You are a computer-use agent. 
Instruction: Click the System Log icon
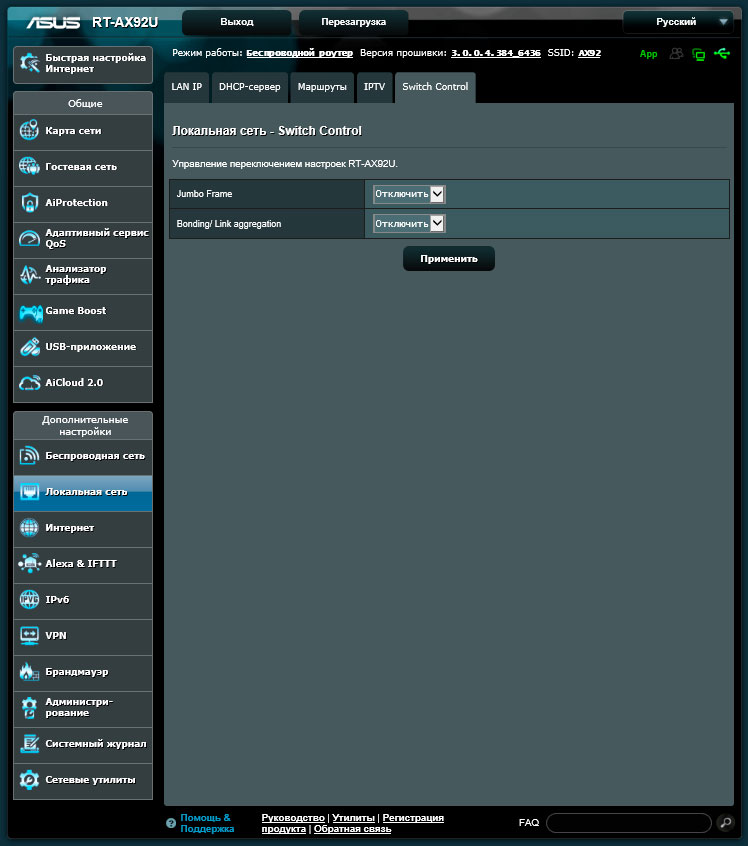[x=29, y=743]
